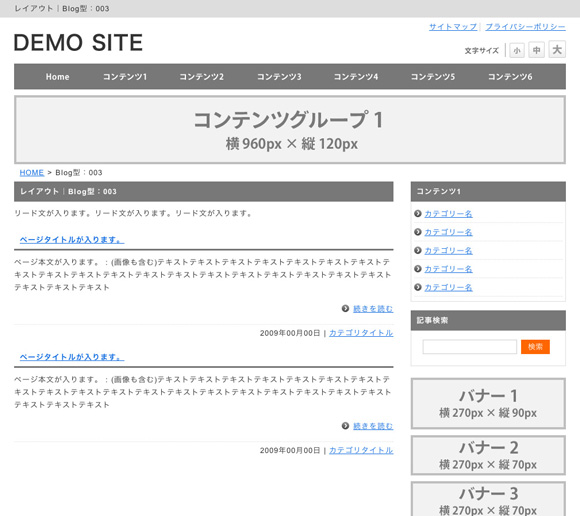Open the プライバシーポリシー link
Screen dimensions: 580x516
(525, 27)
